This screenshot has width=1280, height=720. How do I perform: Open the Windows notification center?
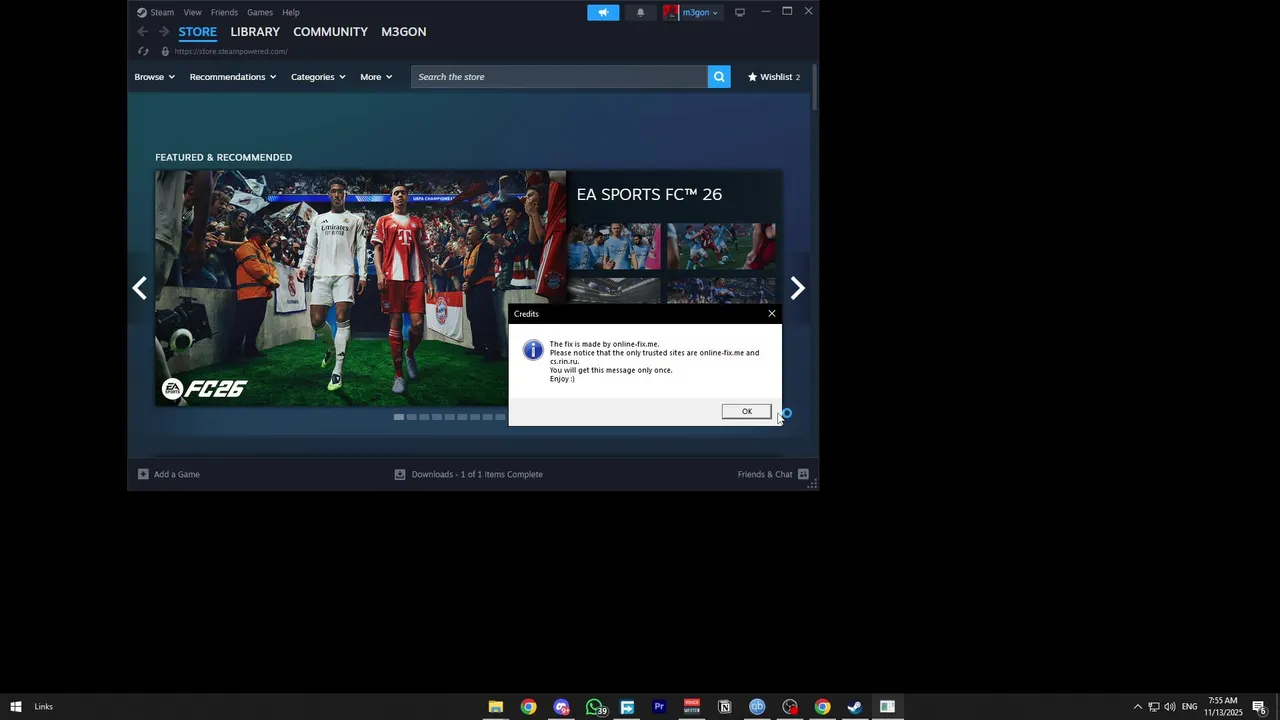tap(1259, 707)
